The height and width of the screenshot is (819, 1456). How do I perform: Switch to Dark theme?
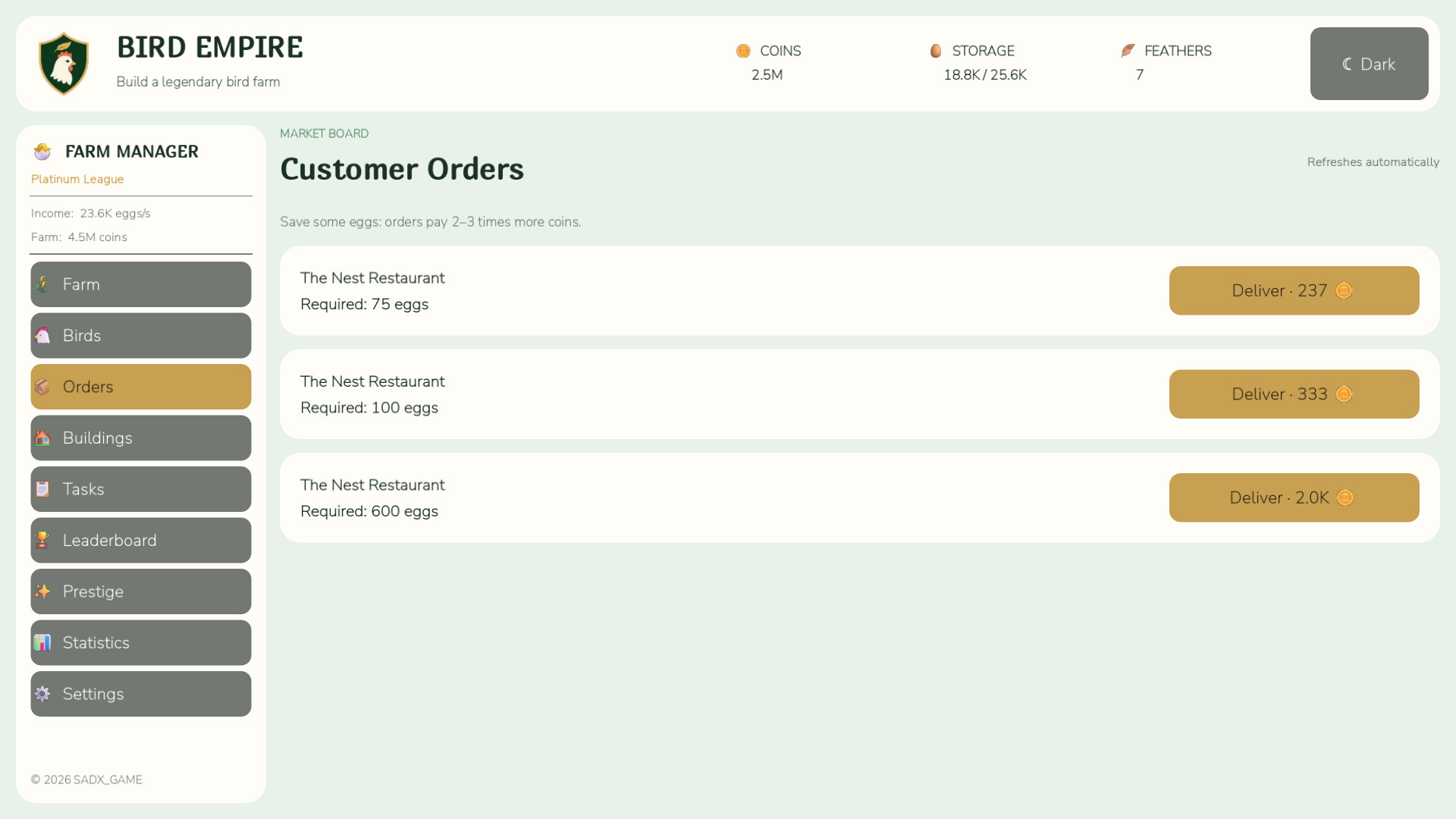tap(1369, 64)
